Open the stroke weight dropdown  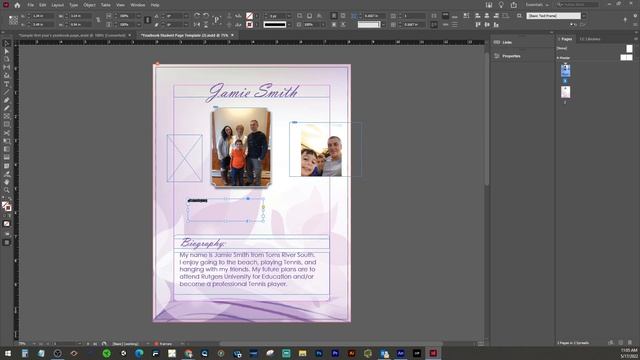289,16
